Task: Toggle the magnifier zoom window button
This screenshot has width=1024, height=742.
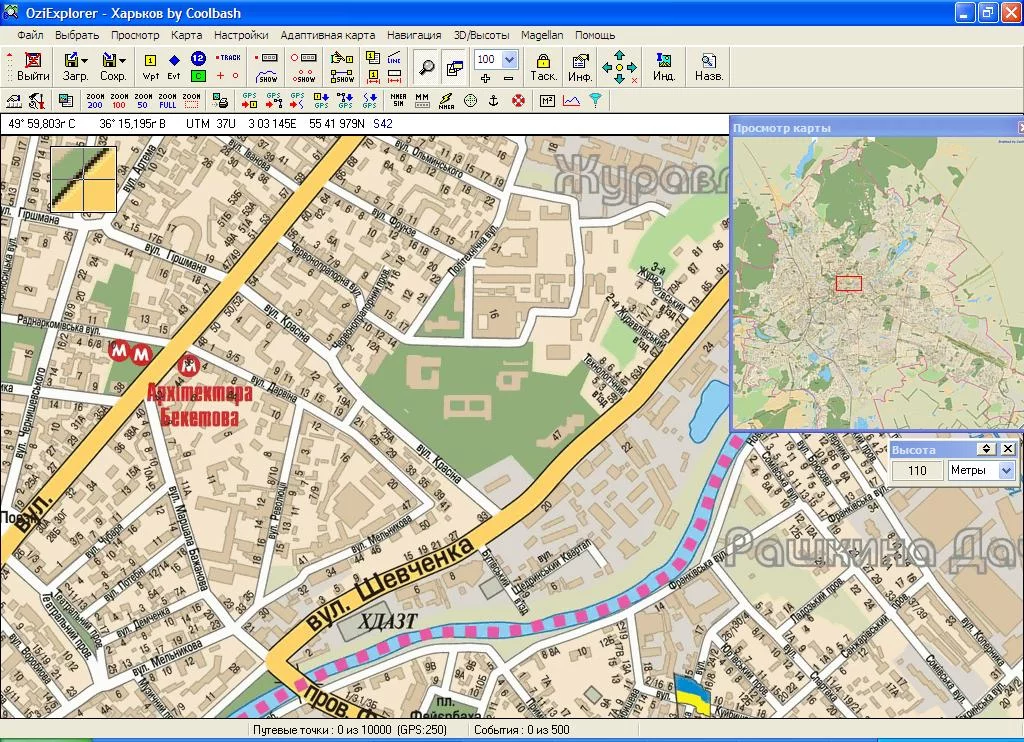Action: (x=427, y=68)
